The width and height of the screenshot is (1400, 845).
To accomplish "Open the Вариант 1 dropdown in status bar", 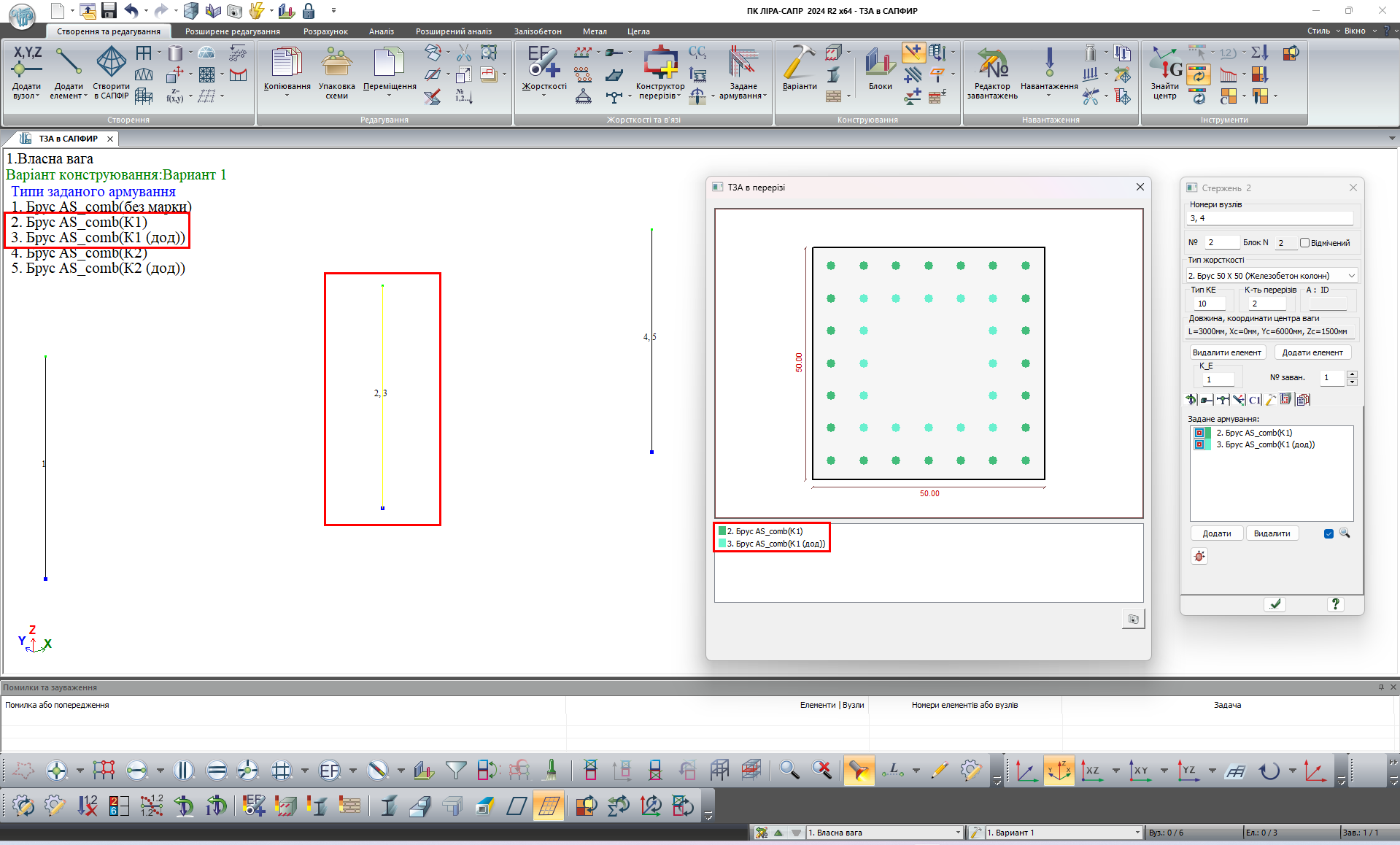I will [1137, 833].
